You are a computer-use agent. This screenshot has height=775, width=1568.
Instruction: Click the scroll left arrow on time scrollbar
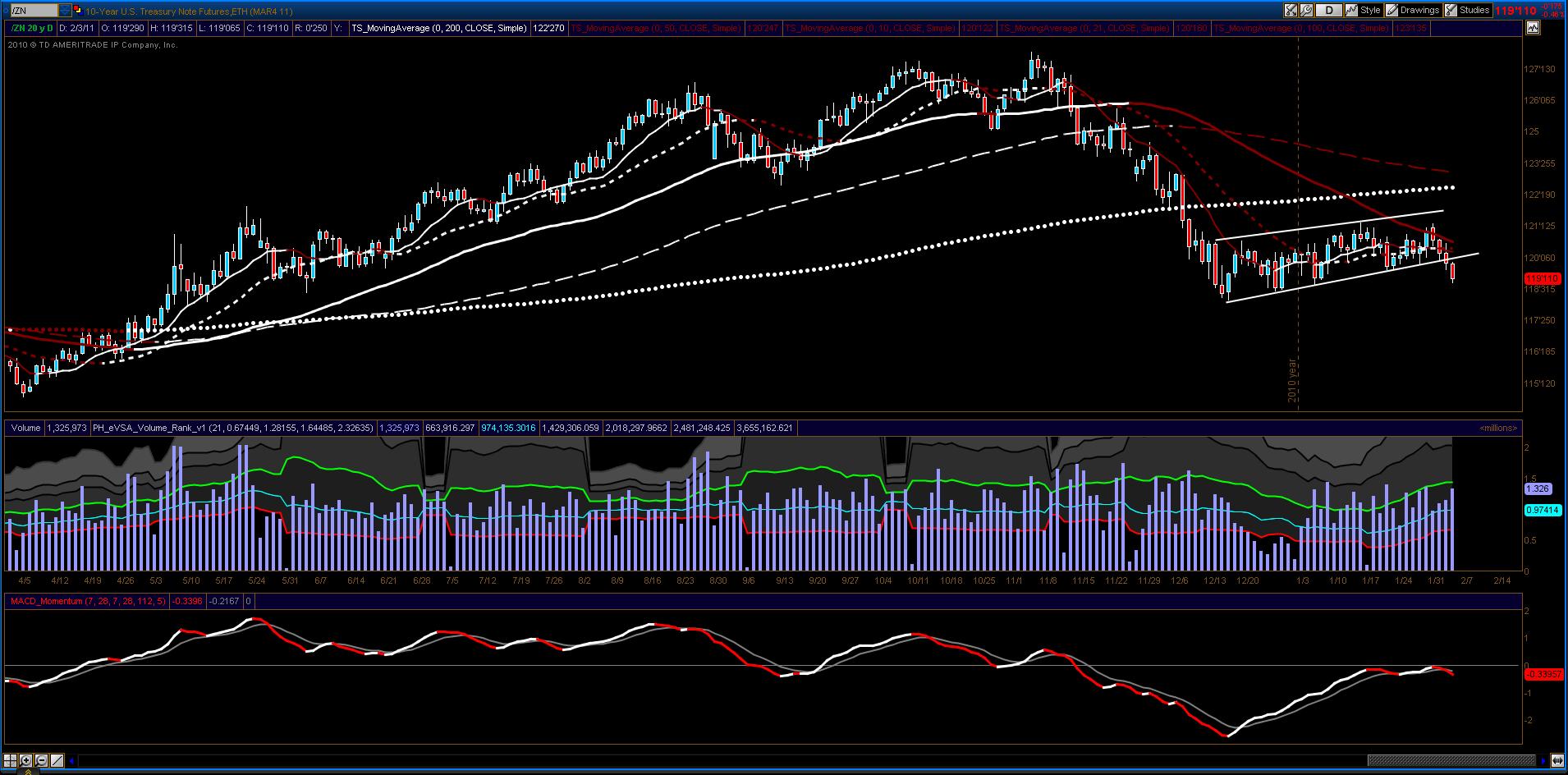tap(71, 761)
